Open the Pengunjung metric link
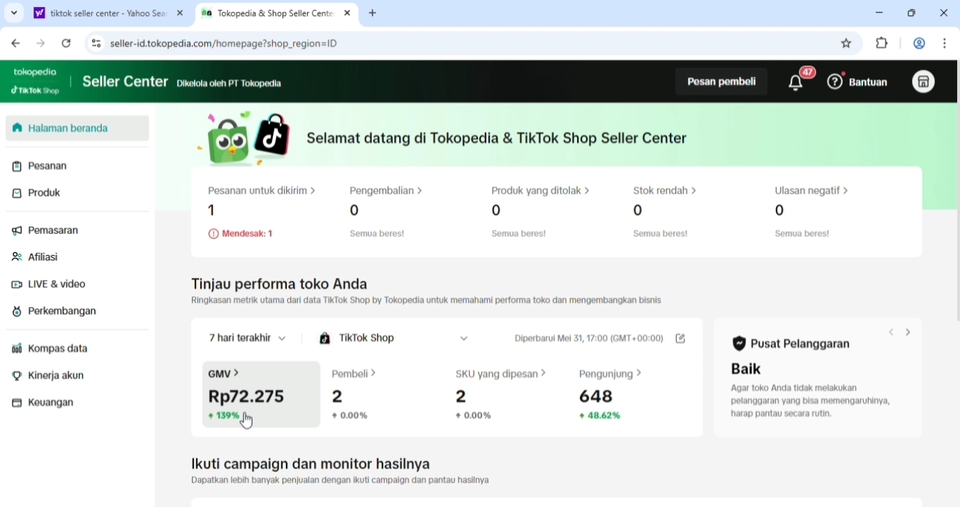Image resolution: width=960 pixels, height=507 pixels. [x=610, y=374]
